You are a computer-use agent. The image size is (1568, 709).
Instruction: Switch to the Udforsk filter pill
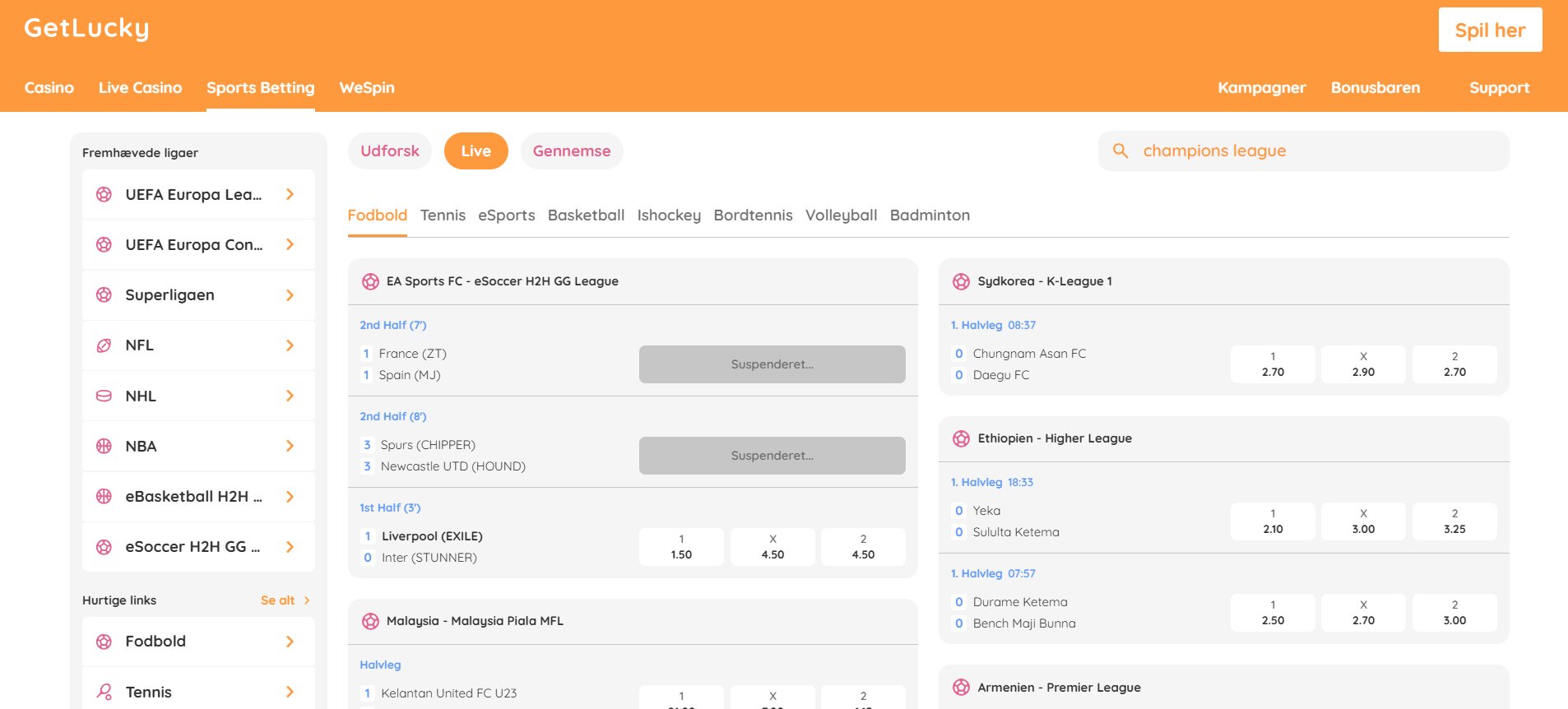pos(390,151)
